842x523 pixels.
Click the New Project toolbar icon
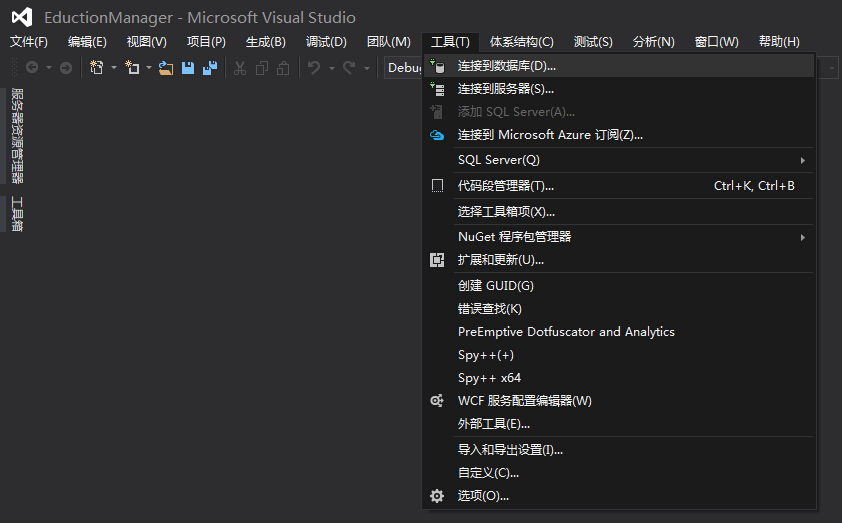coord(97,68)
